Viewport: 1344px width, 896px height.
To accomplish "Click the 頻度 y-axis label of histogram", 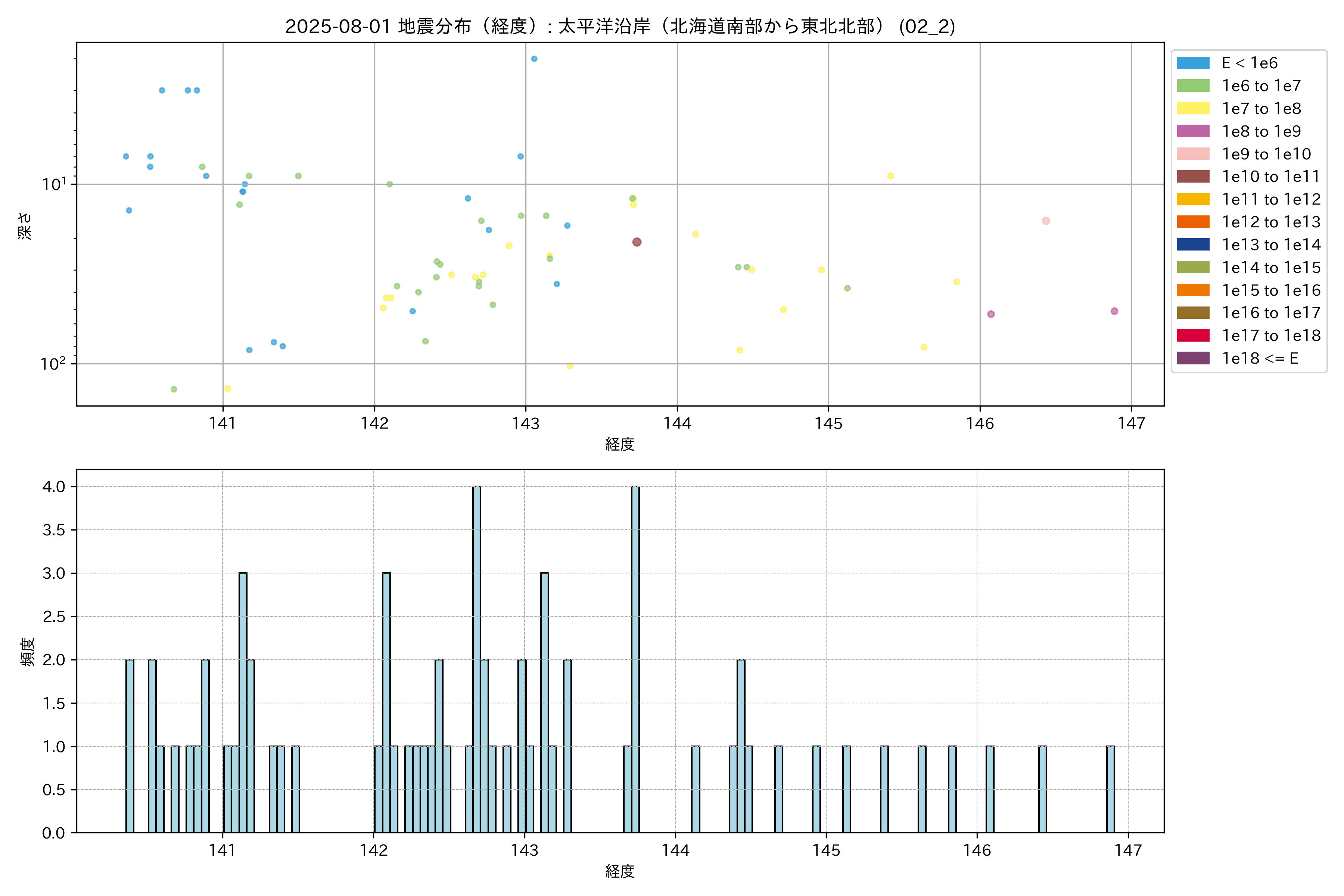I will pos(27,651).
